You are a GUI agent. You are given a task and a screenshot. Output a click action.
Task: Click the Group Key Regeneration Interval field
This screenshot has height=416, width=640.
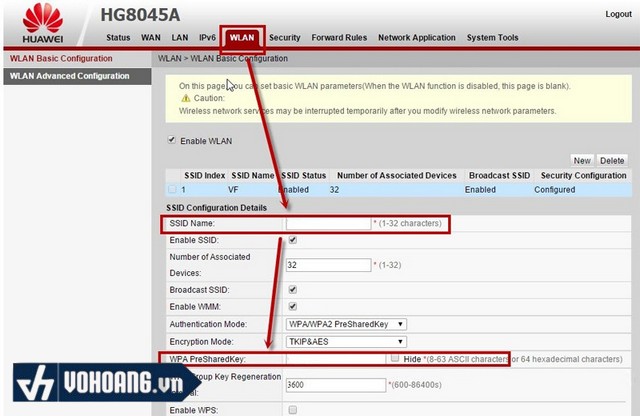coord(336,385)
